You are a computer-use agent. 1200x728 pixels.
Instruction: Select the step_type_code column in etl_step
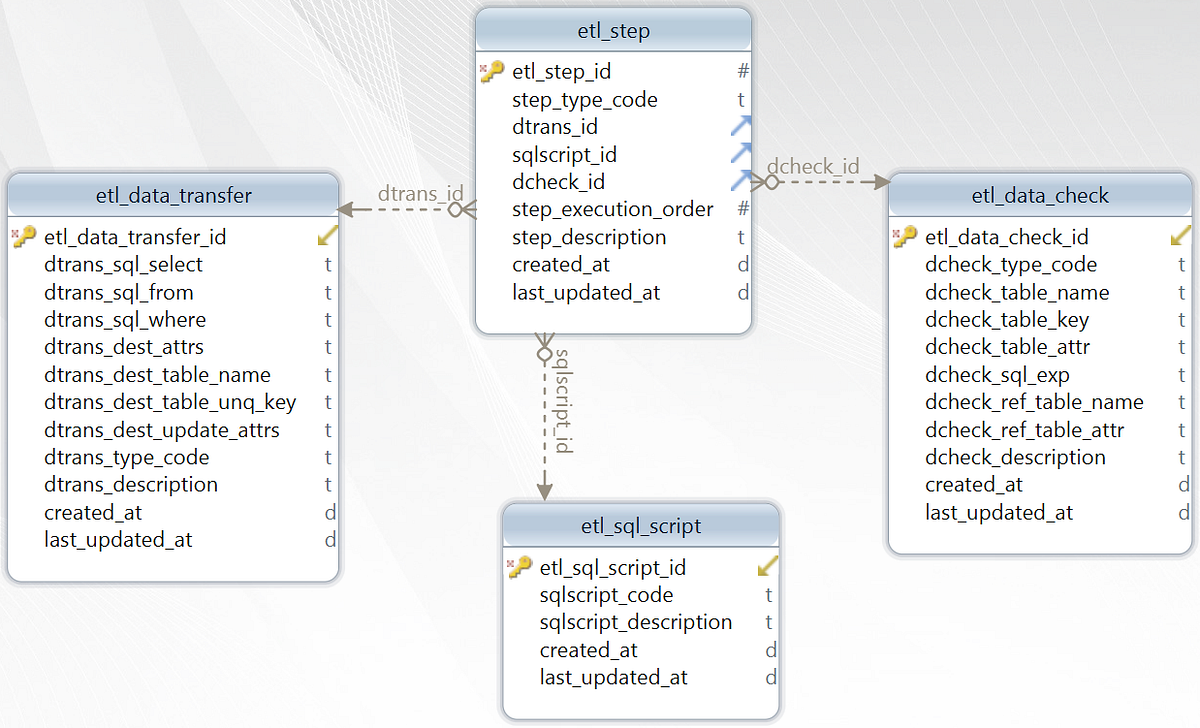(584, 99)
